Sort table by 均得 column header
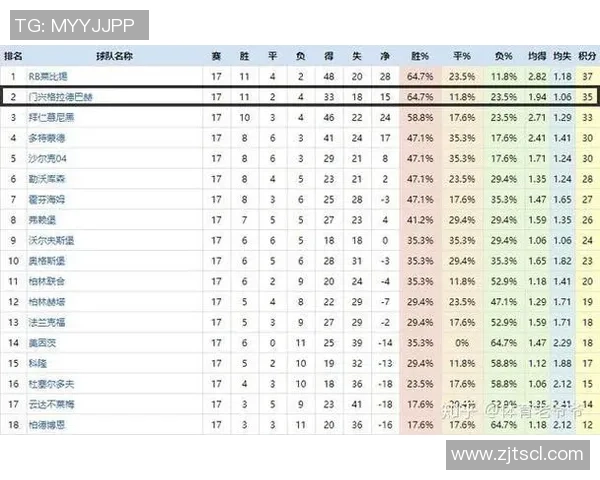Screen dimensions: 600x480 (x=537, y=56)
